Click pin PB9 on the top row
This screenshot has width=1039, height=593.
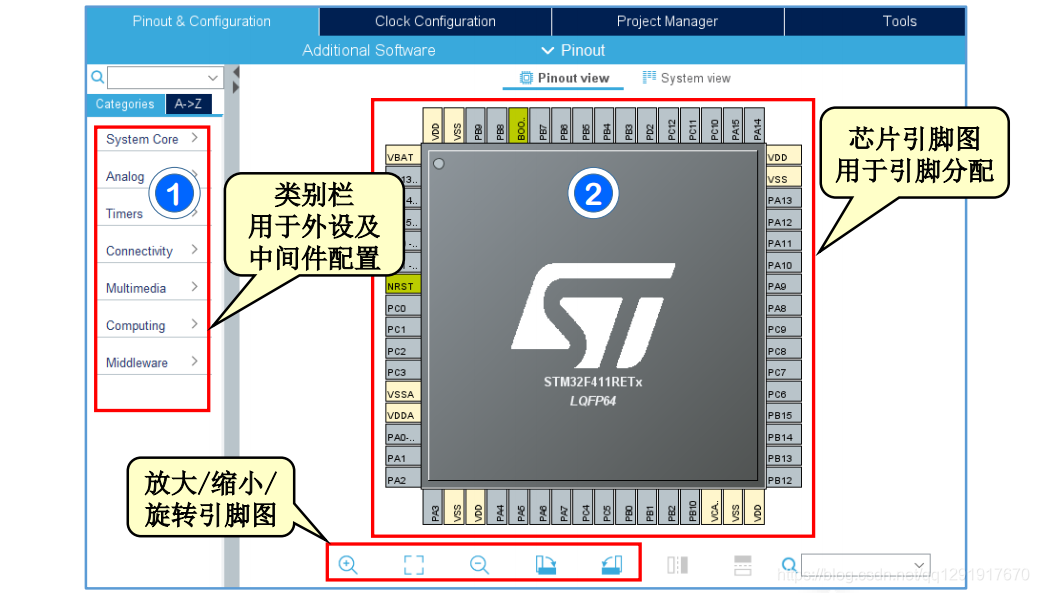click(x=478, y=125)
